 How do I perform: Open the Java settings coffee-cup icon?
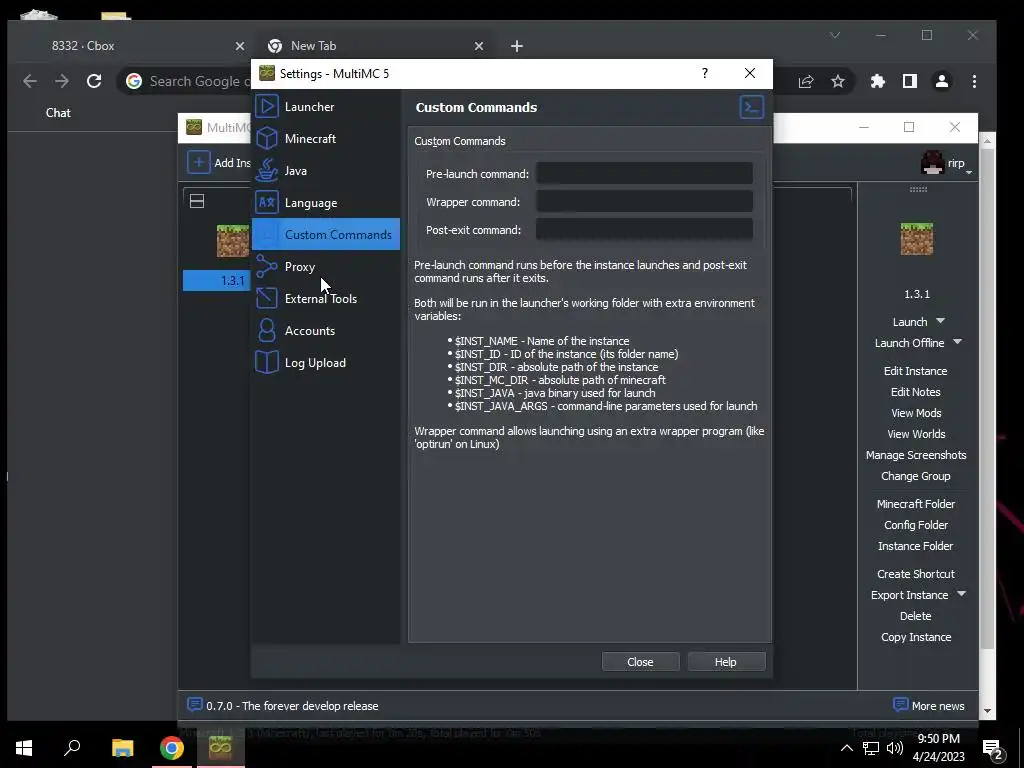tap(266, 170)
